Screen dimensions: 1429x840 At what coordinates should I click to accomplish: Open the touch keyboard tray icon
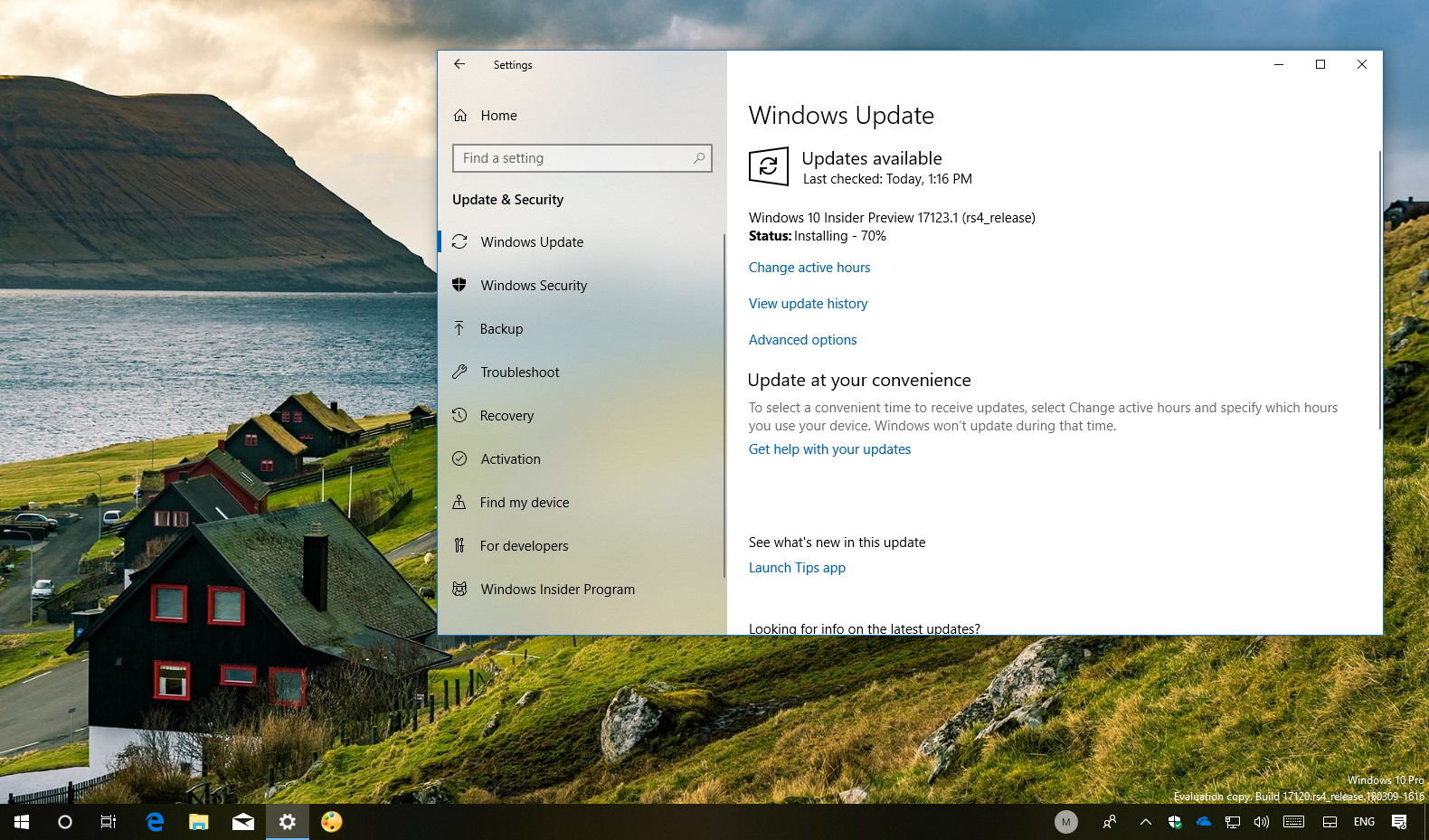tap(1294, 822)
